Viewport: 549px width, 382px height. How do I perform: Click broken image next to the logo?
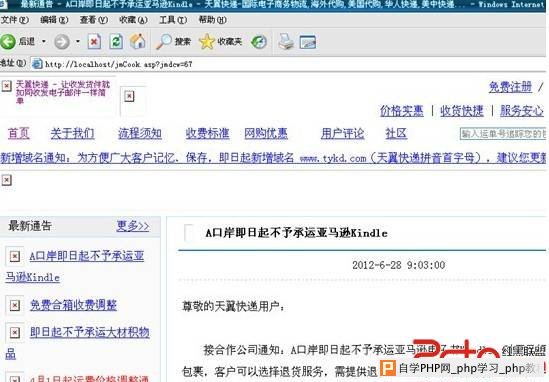click(130, 96)
